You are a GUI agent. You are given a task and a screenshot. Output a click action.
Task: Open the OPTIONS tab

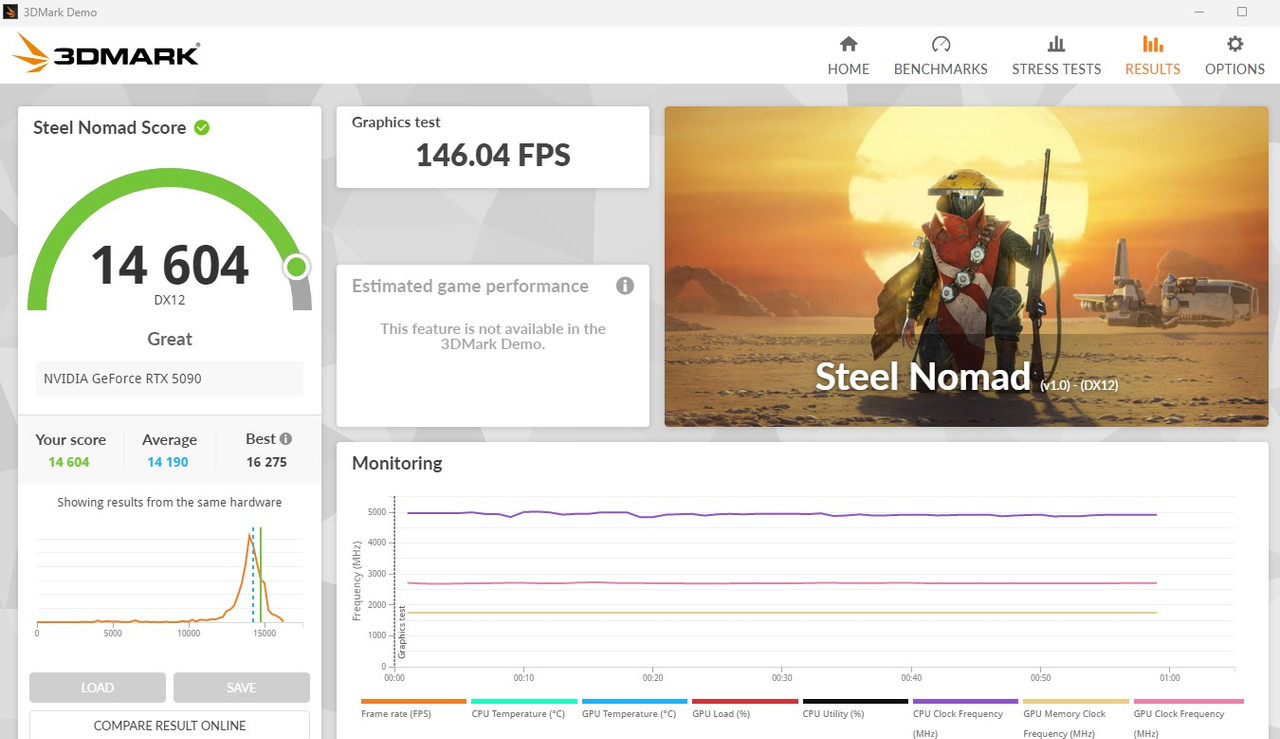click(1235, 56)
